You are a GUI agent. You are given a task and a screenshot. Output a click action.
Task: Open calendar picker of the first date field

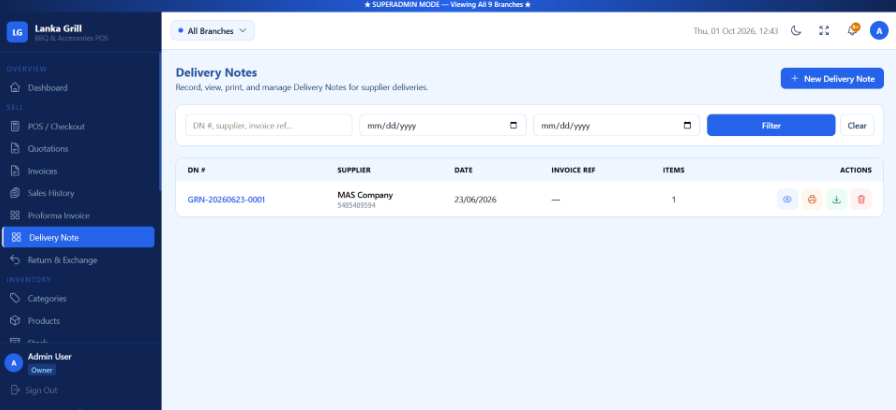tap(513, 125)
